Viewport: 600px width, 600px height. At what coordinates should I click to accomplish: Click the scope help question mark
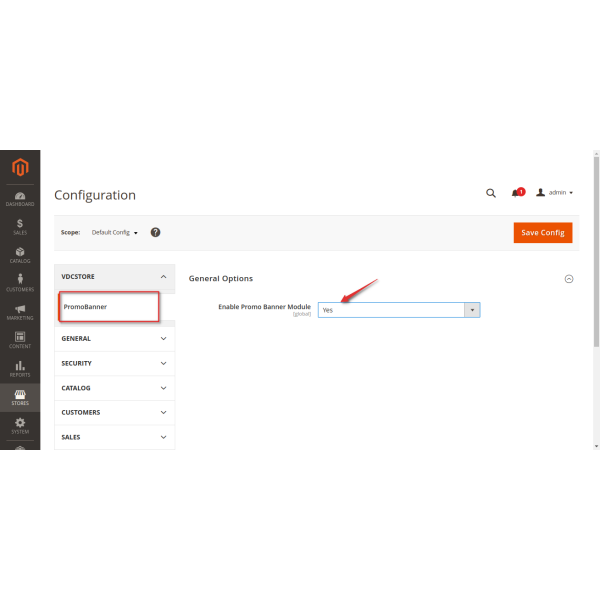pos(156,232)
